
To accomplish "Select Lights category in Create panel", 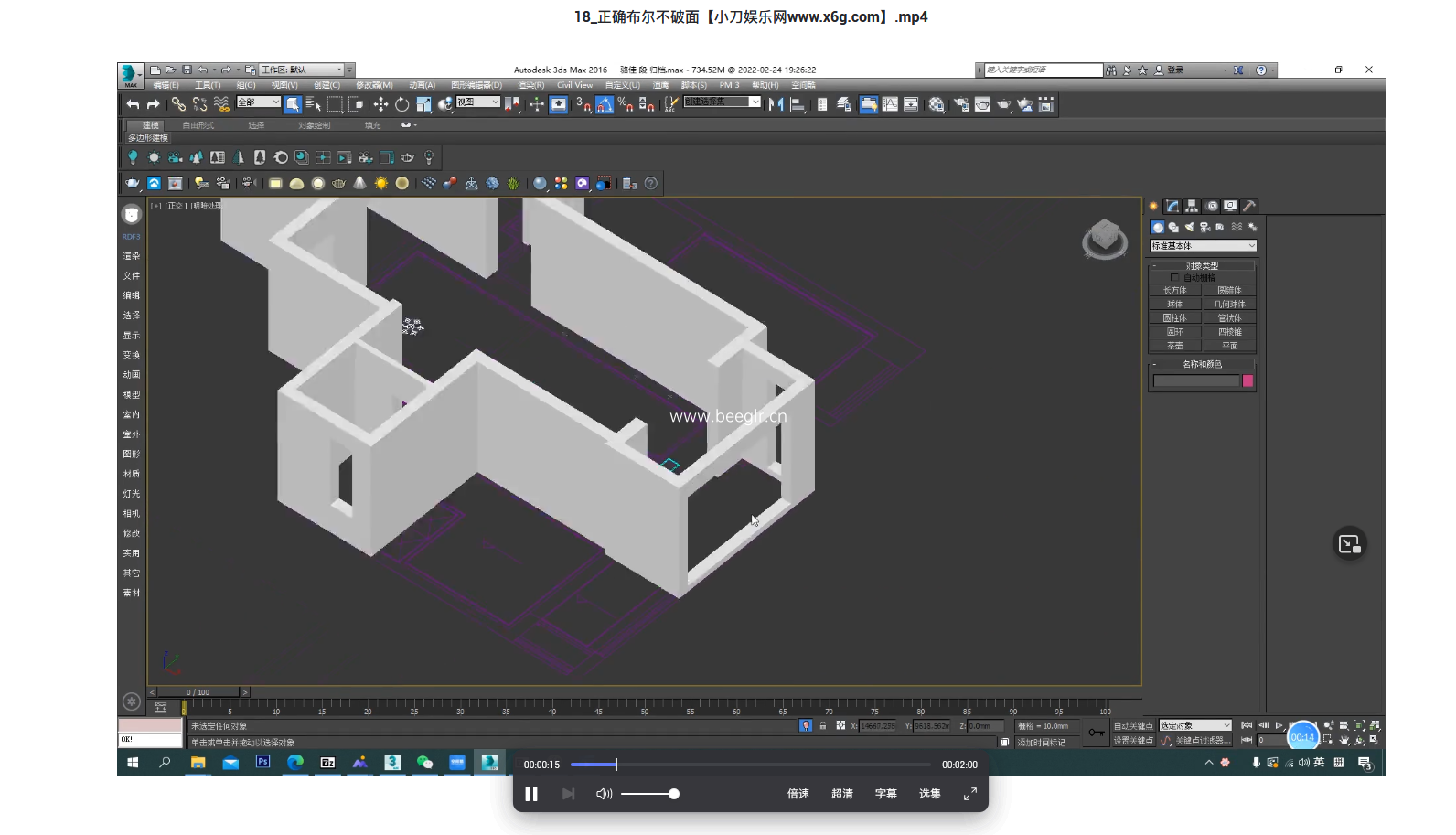I will [x=1189, y=227].
